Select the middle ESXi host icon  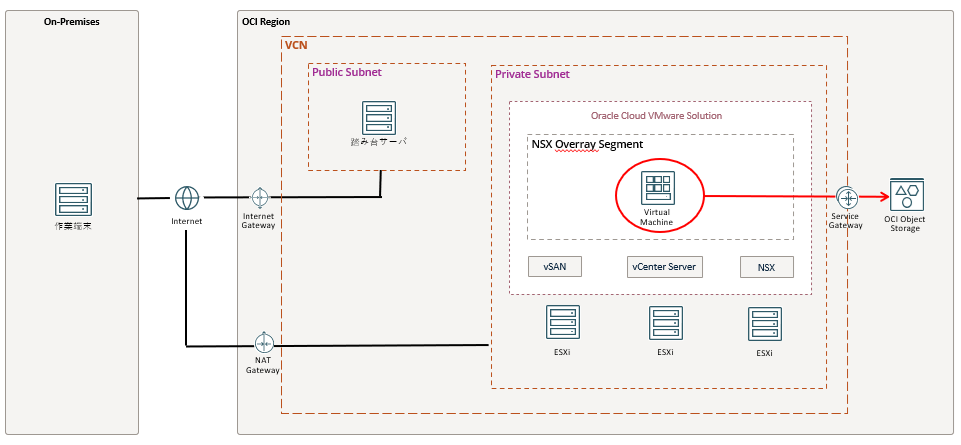tap(665, 324)
